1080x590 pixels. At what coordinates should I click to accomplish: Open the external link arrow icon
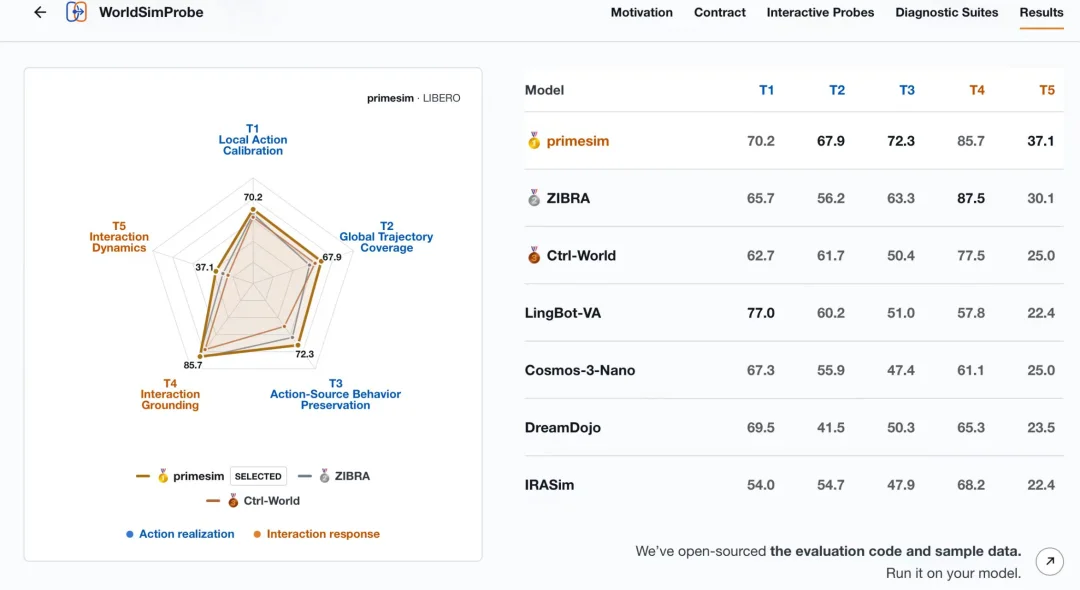[x=1050, y=561]
